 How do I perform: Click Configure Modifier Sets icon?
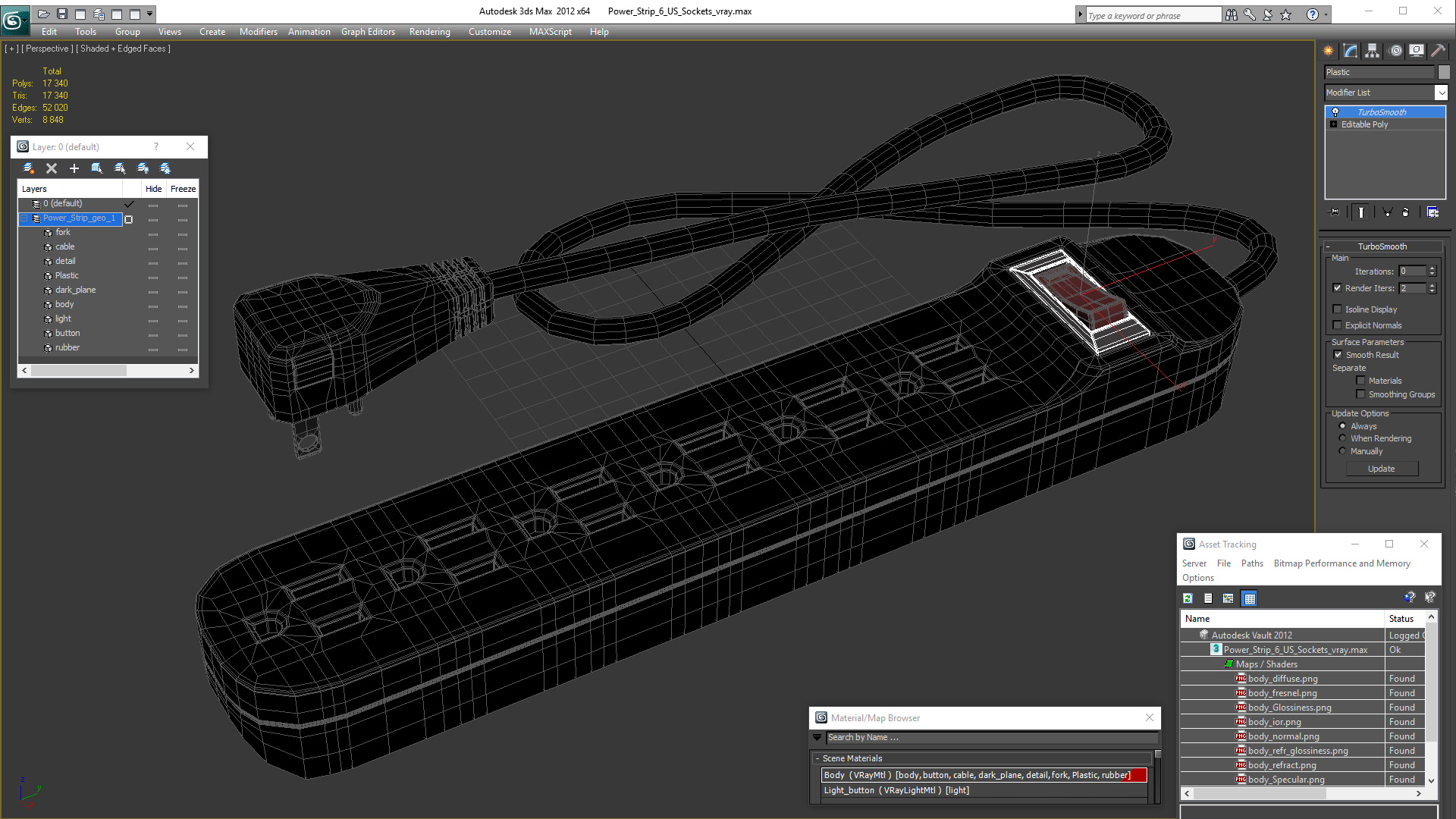(1432, 212)
